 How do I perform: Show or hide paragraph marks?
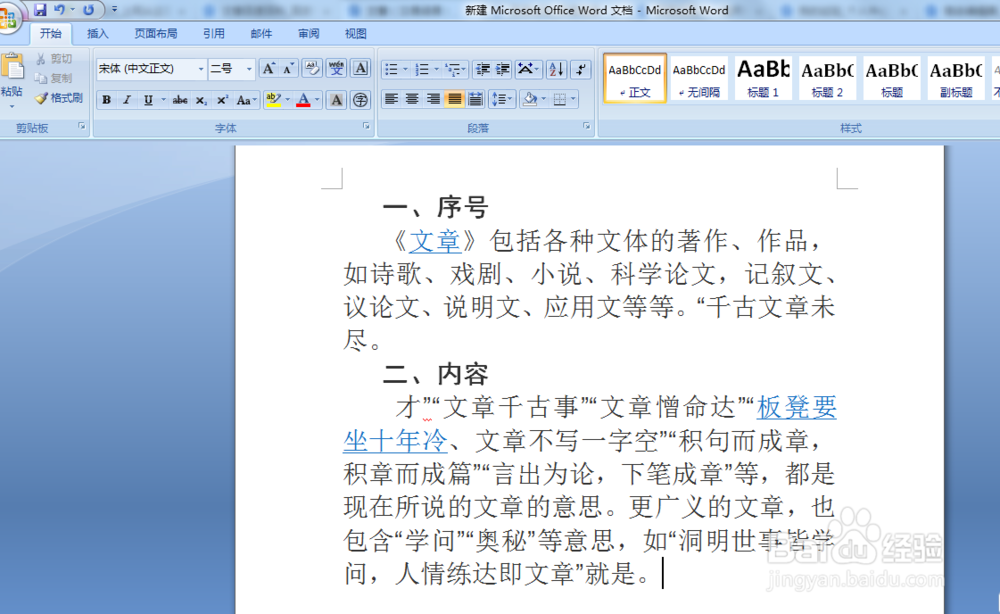point(580,69)
